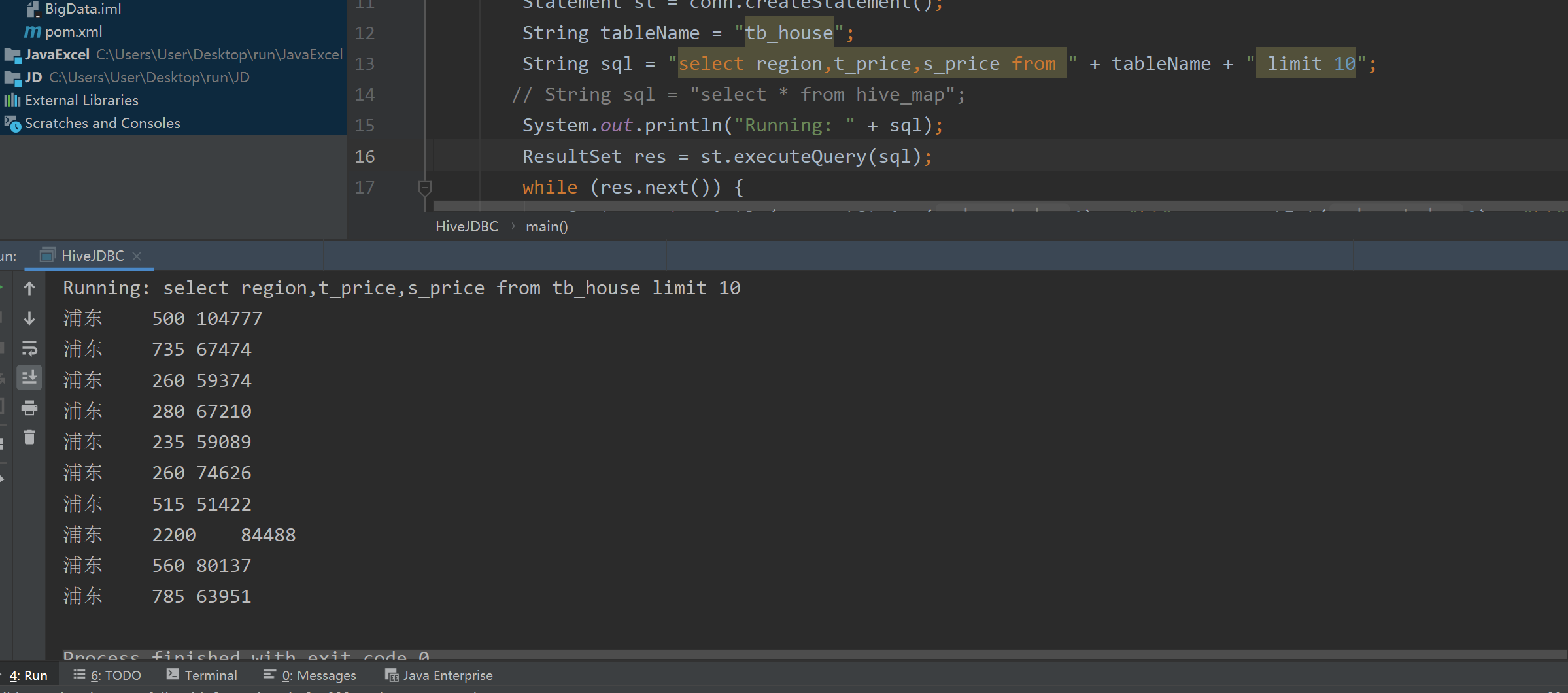Image resolution: width=1568 pixels, height=693 pixels.
Task: Click the println statement on line 15
Action: (x=732, y=125)
